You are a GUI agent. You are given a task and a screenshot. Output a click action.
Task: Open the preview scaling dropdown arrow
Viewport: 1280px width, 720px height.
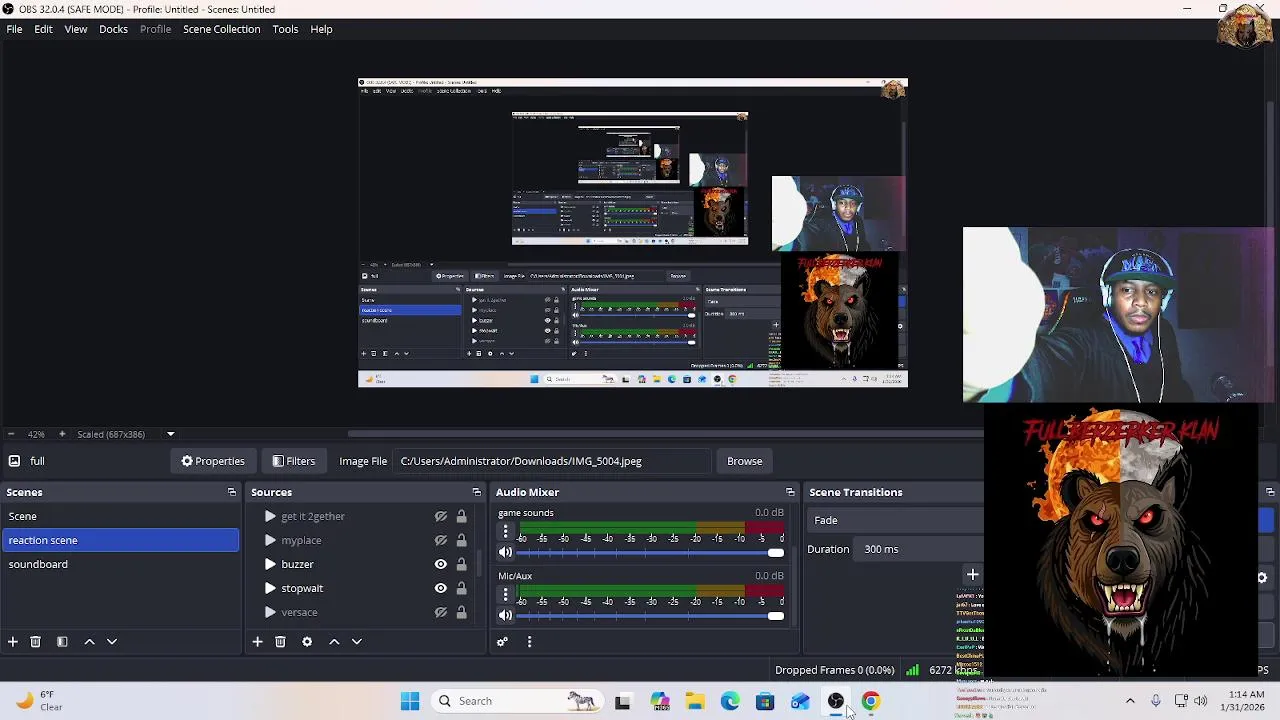click(170, 435)
